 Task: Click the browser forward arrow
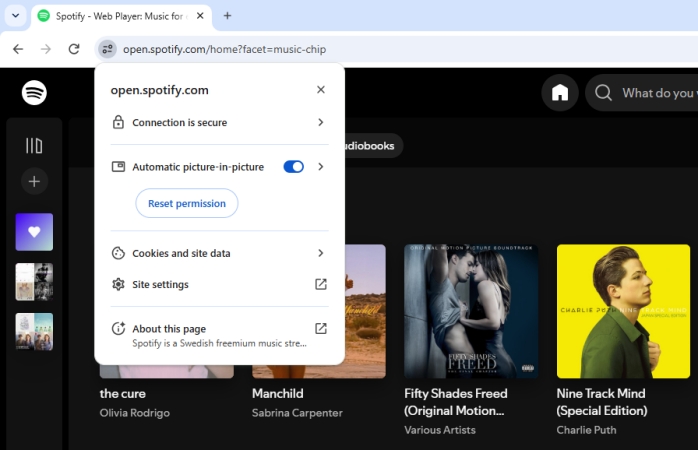pos(46,49)
